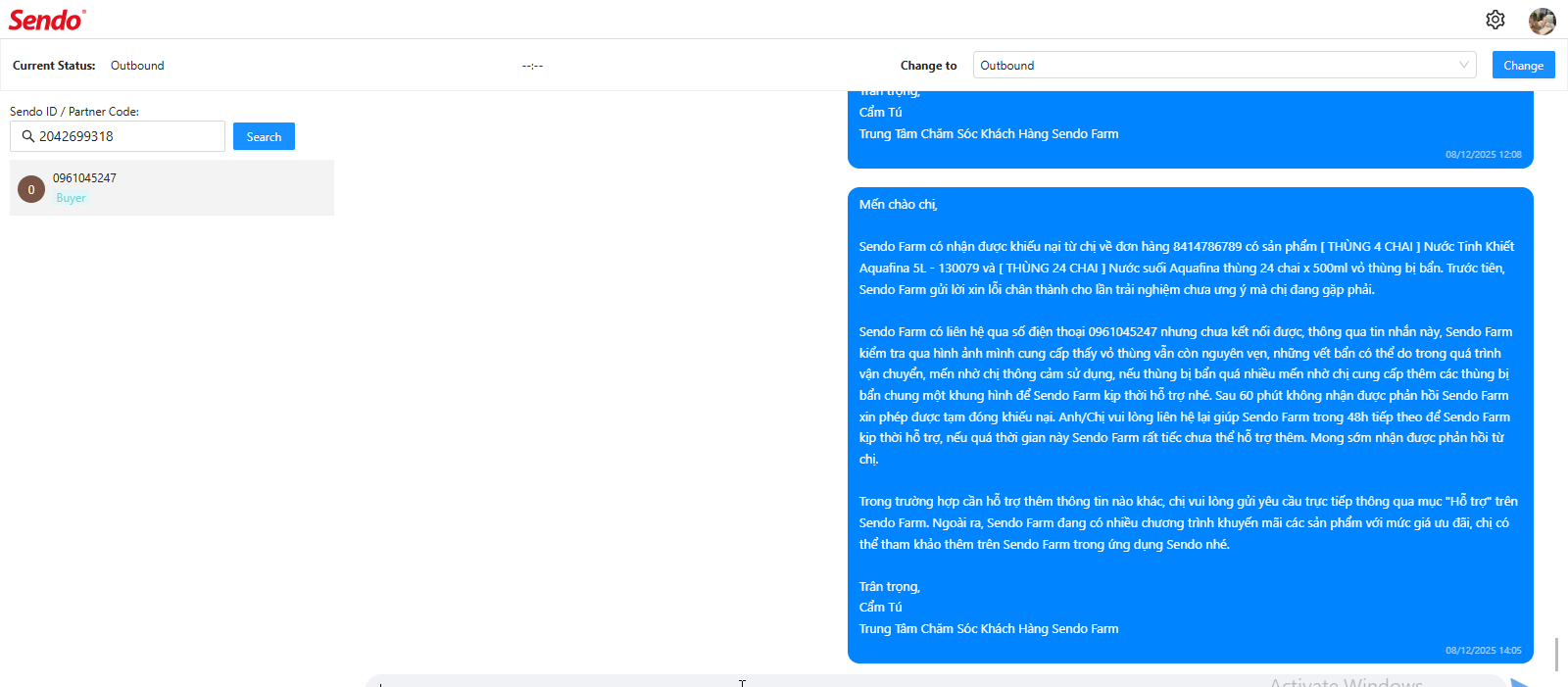Click the Buyer label under 0961045247
The height and width of the screenshot is (687, 1568).
click(71, 198)
